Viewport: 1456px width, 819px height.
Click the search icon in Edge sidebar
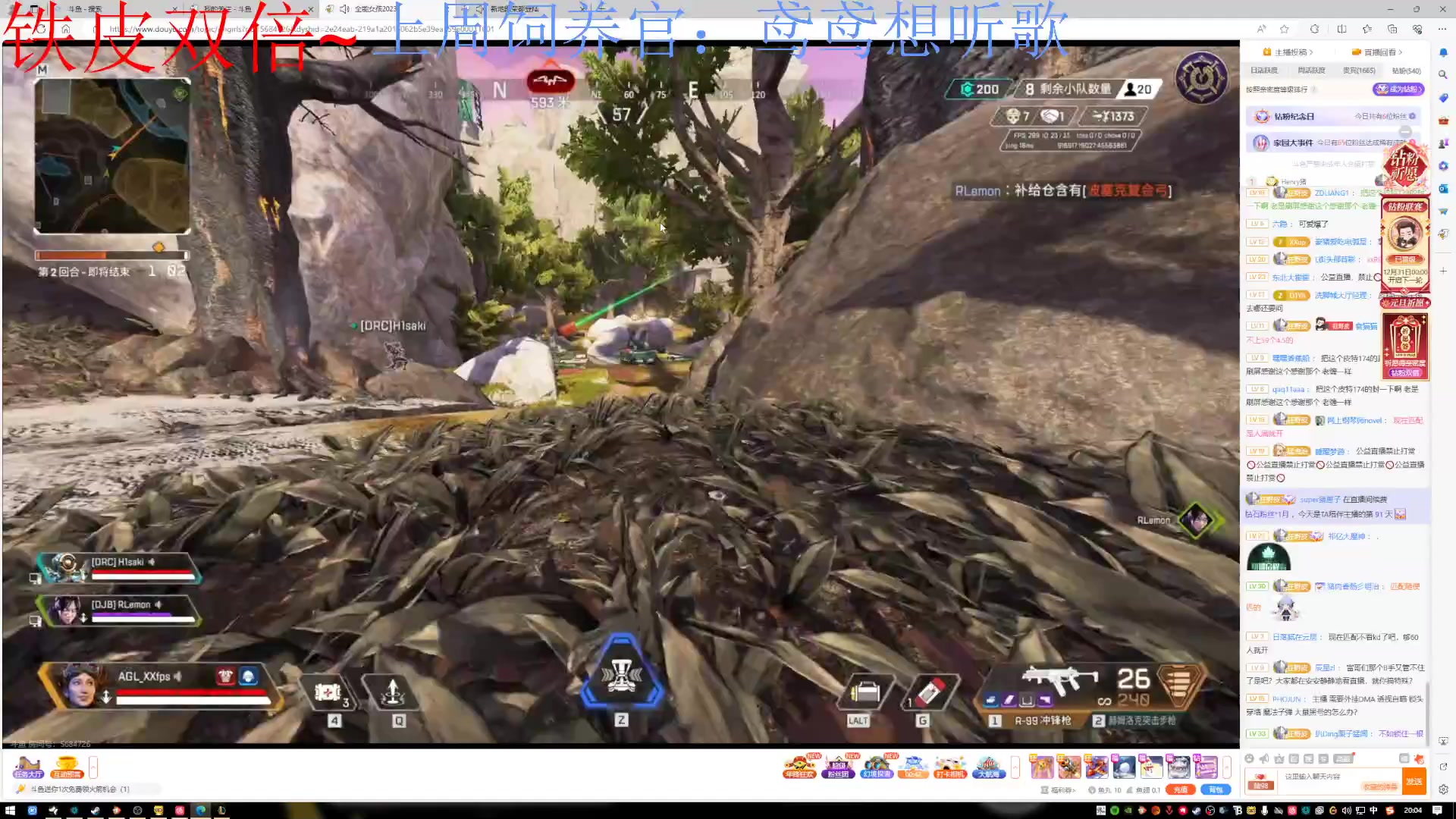coord(1443,75)
